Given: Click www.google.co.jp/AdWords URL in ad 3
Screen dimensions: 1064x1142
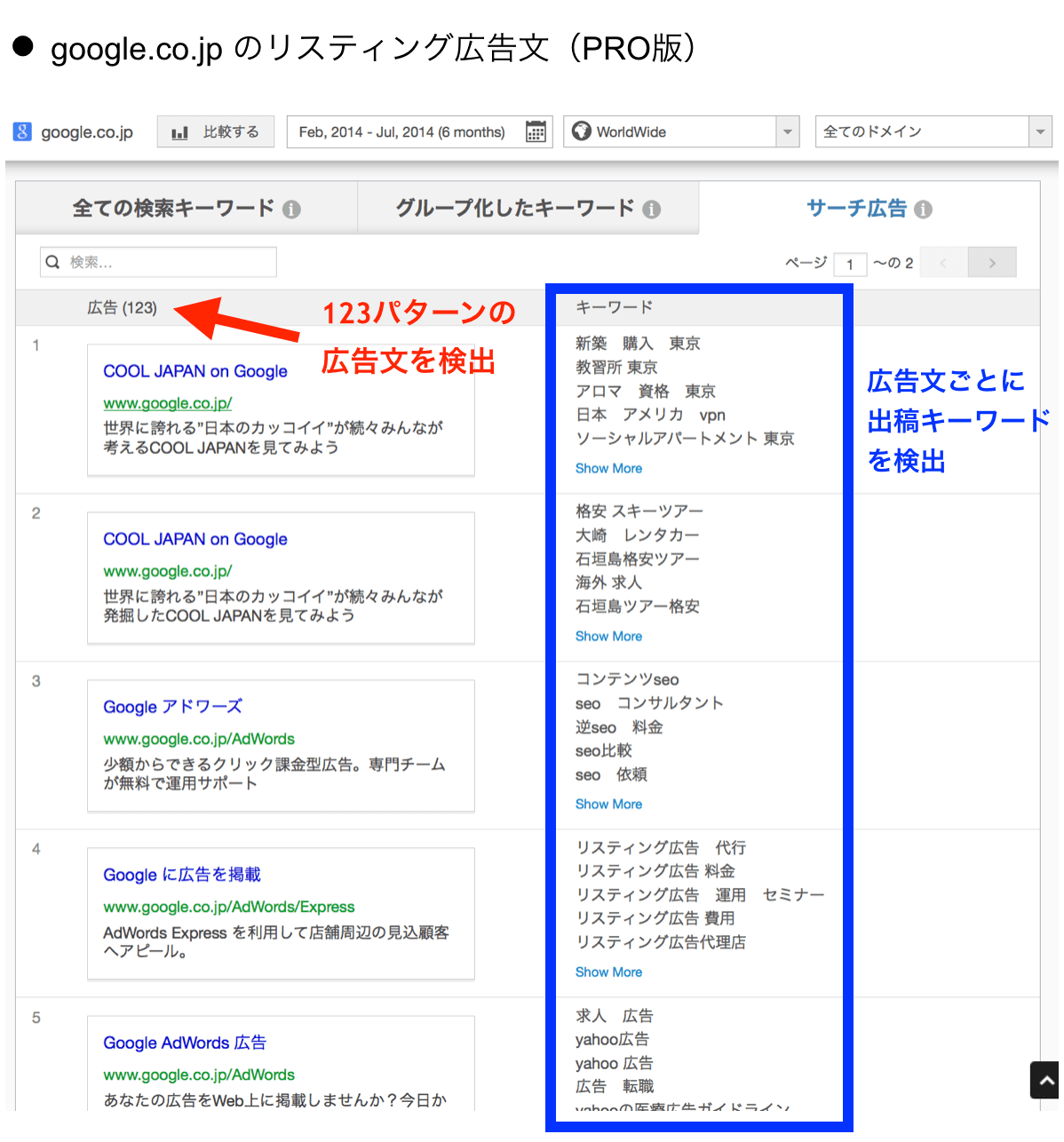Looking at the screenshot, I should pyautogui.click(x=199, y=739).
